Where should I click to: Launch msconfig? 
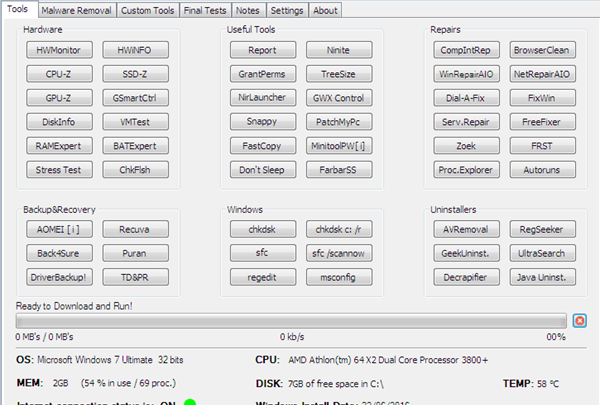coord(339,277)
